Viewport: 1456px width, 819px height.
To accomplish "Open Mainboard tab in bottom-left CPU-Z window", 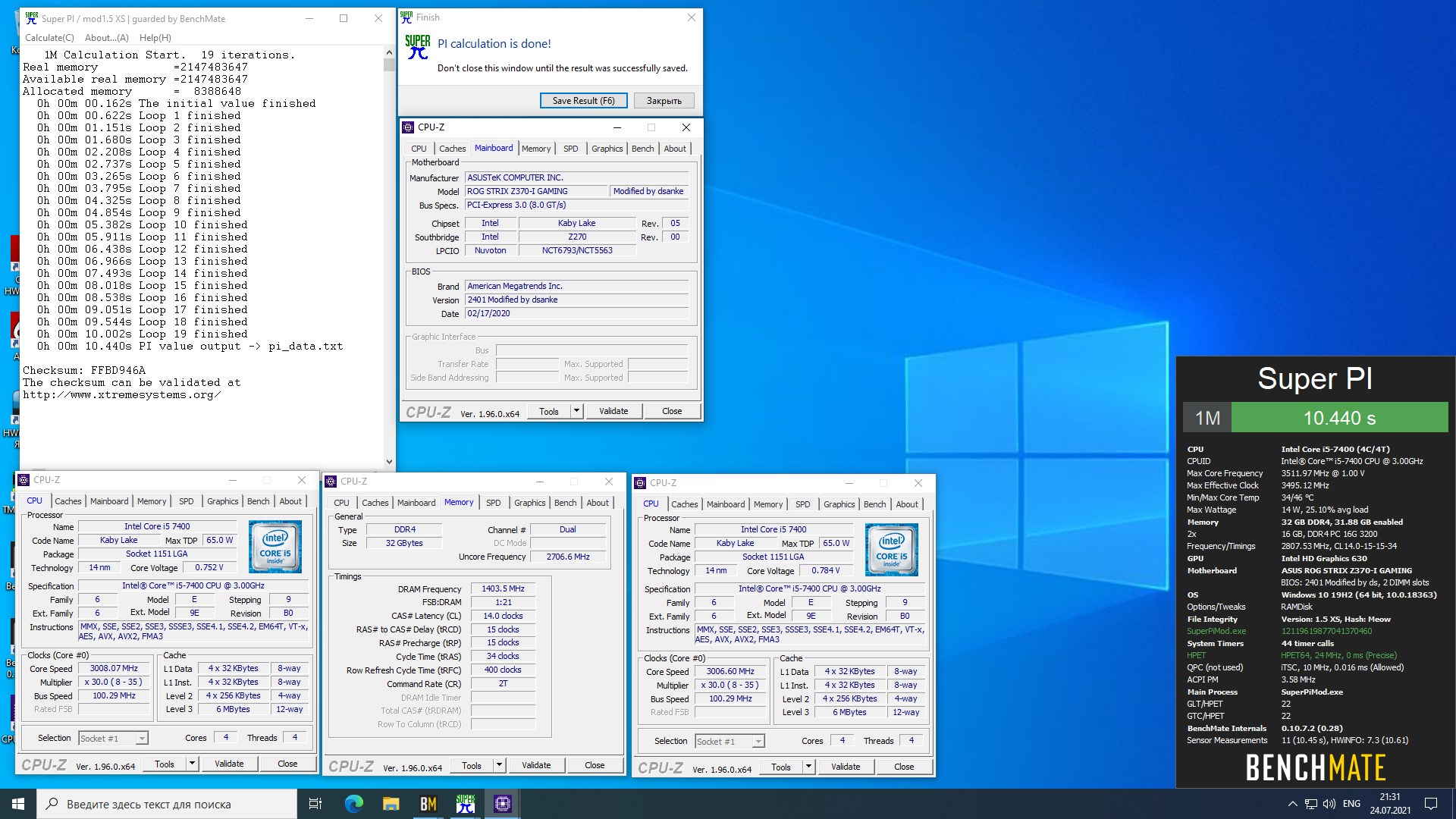I will tap(109, 501).
